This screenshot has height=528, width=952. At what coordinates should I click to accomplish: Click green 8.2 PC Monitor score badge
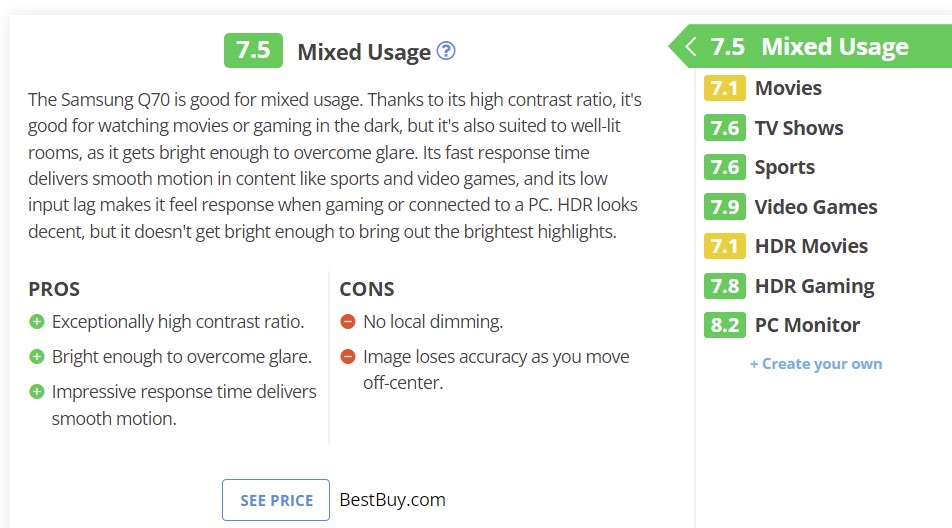(x=725, y=325)
